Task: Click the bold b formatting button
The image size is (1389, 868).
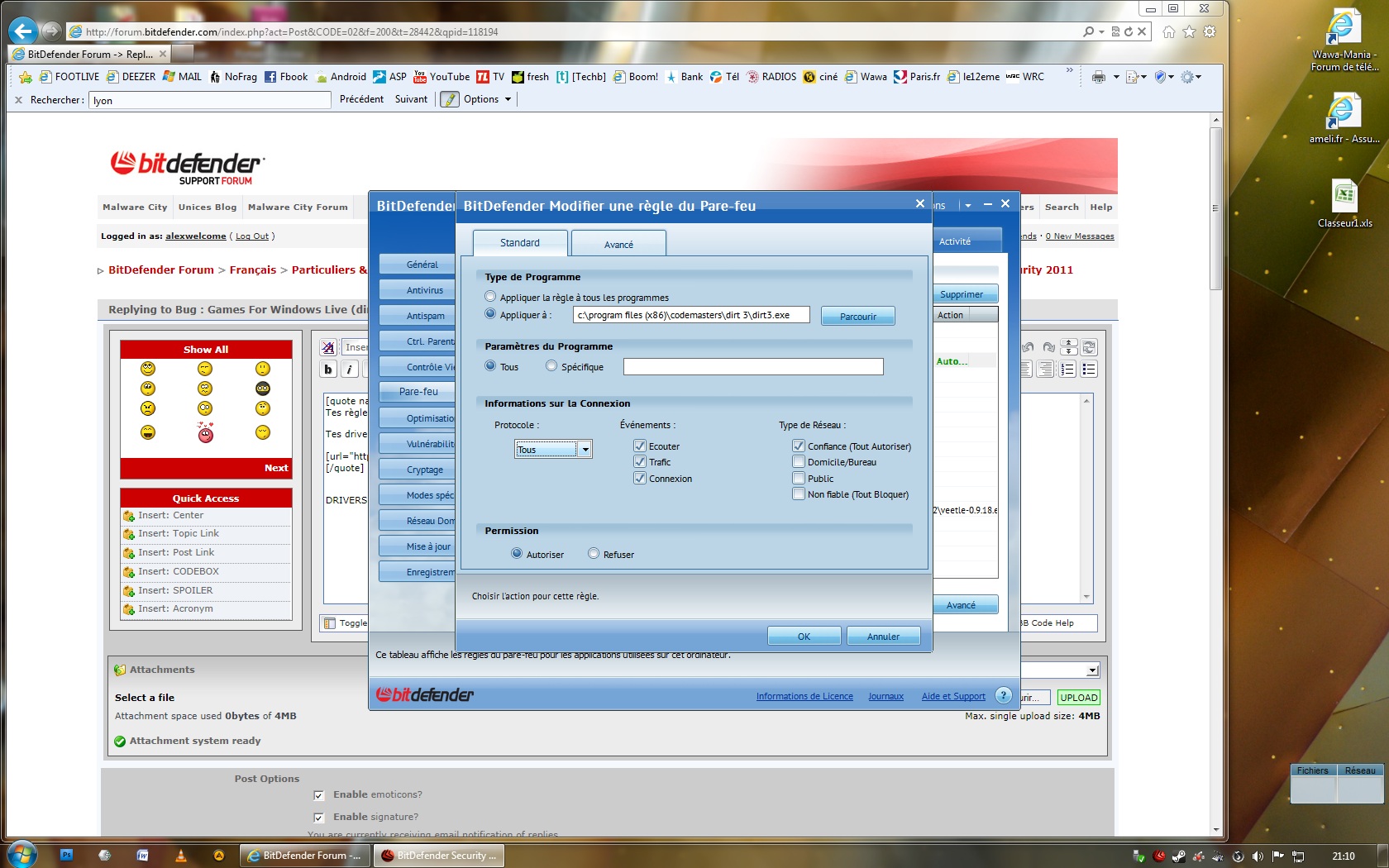Action: (328, 370)
